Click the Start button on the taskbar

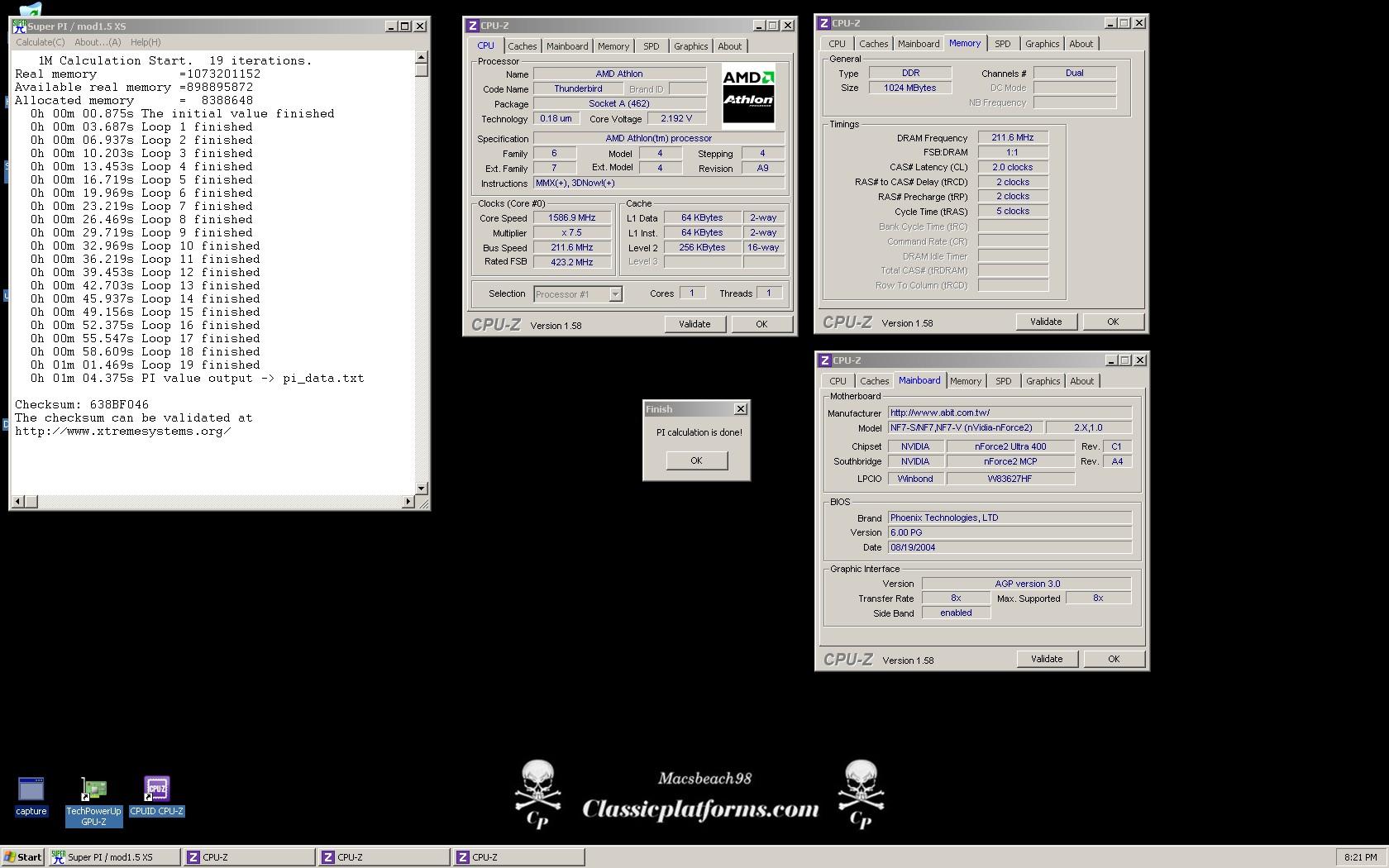(22, 857)
